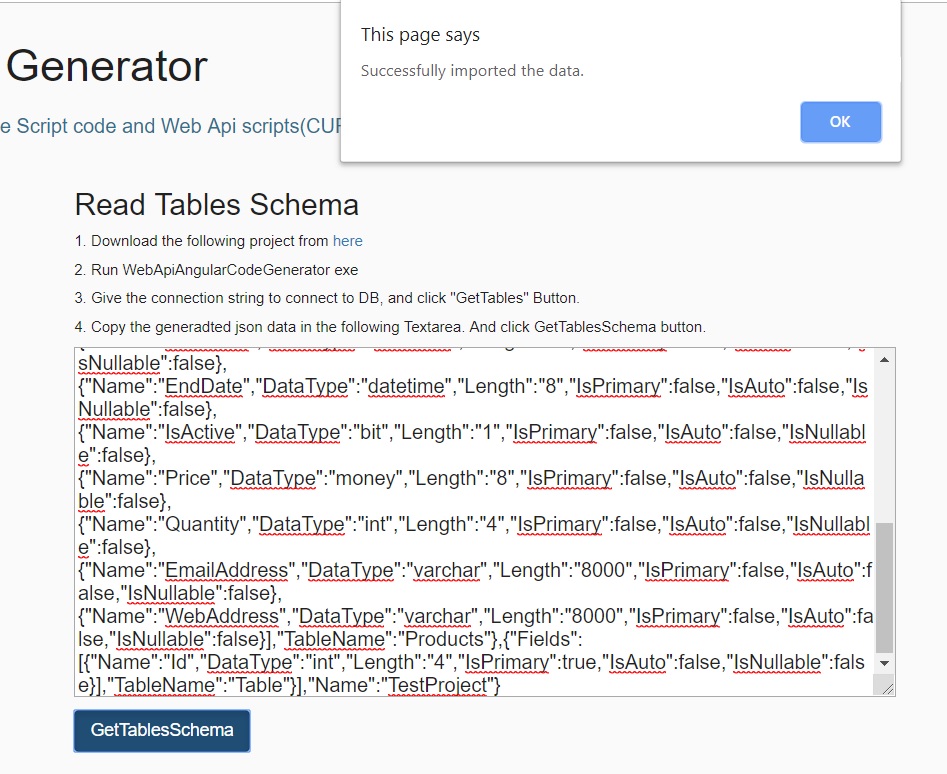This screenshot has width=947, height=774.
Task: Click the textarea scrollbar down arrow
Action: click(884, 663)
